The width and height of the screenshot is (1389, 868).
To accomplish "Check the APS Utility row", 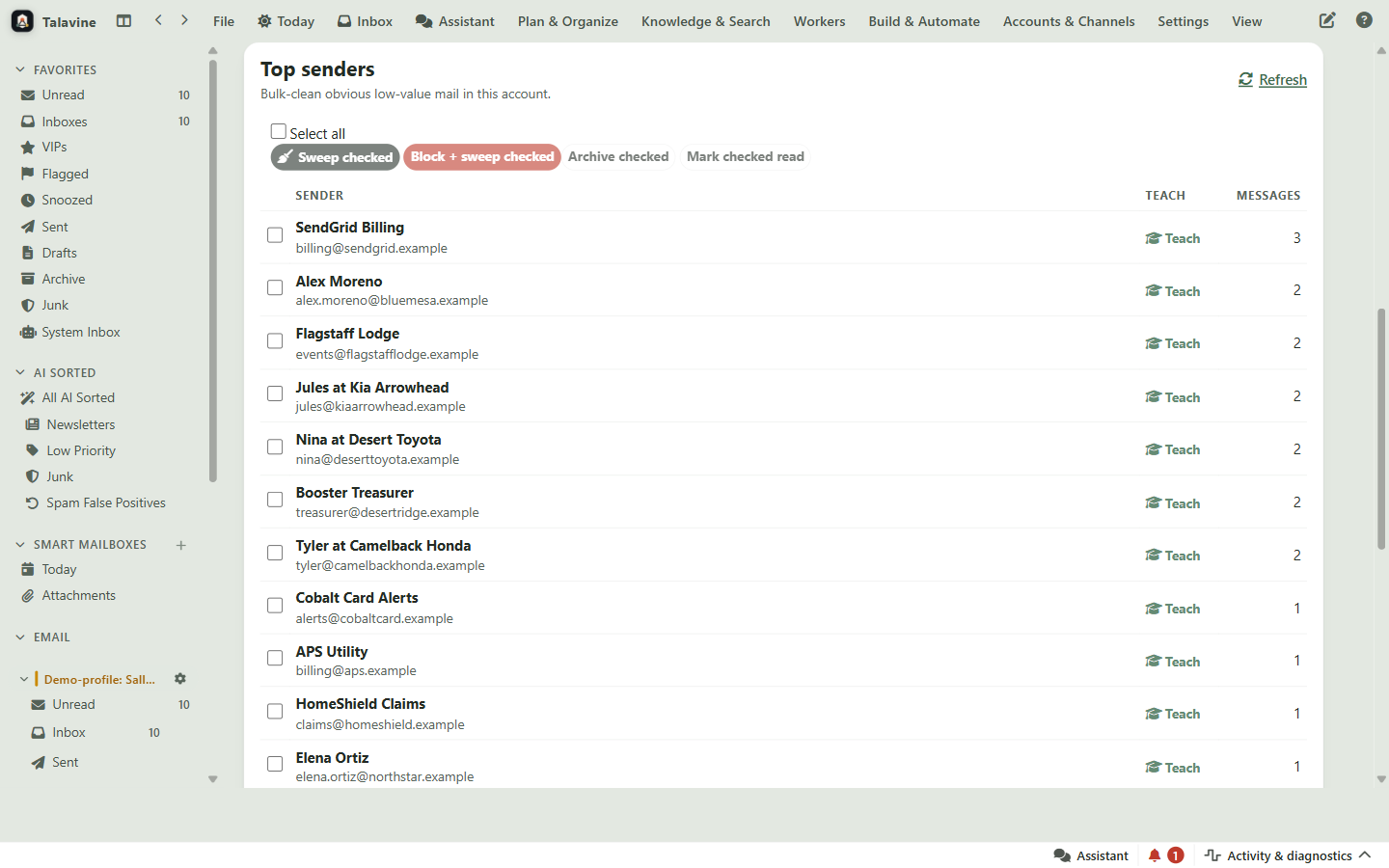I will click(x=275, y=658).
